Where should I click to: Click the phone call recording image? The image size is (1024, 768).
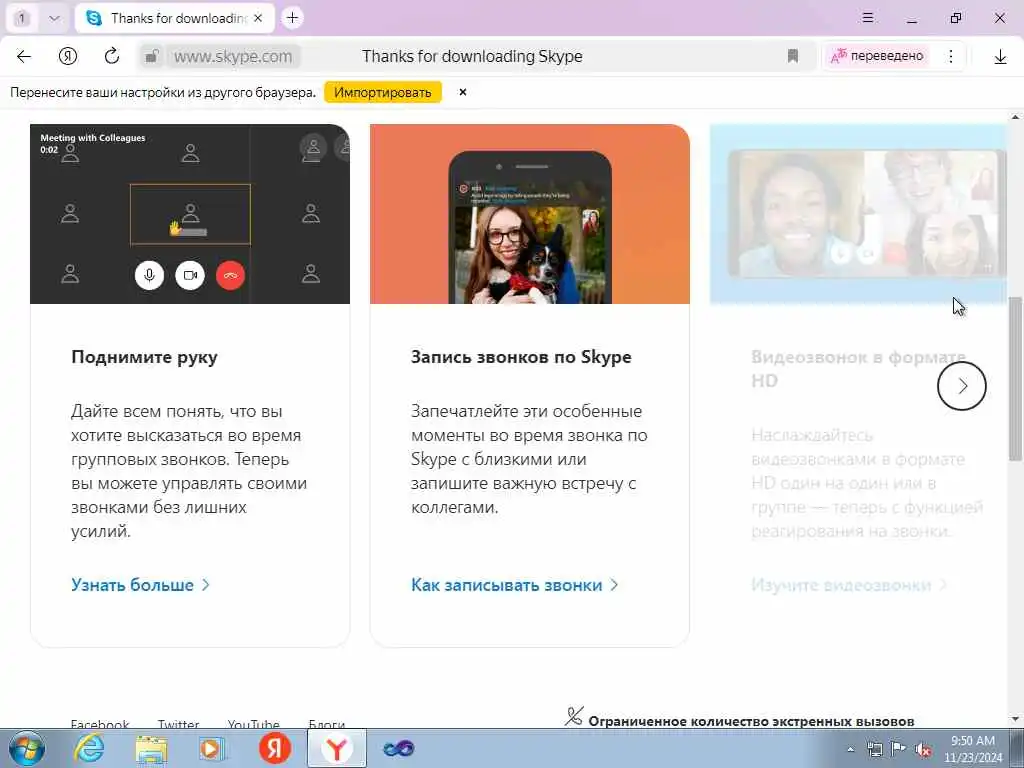pos(530,214)
